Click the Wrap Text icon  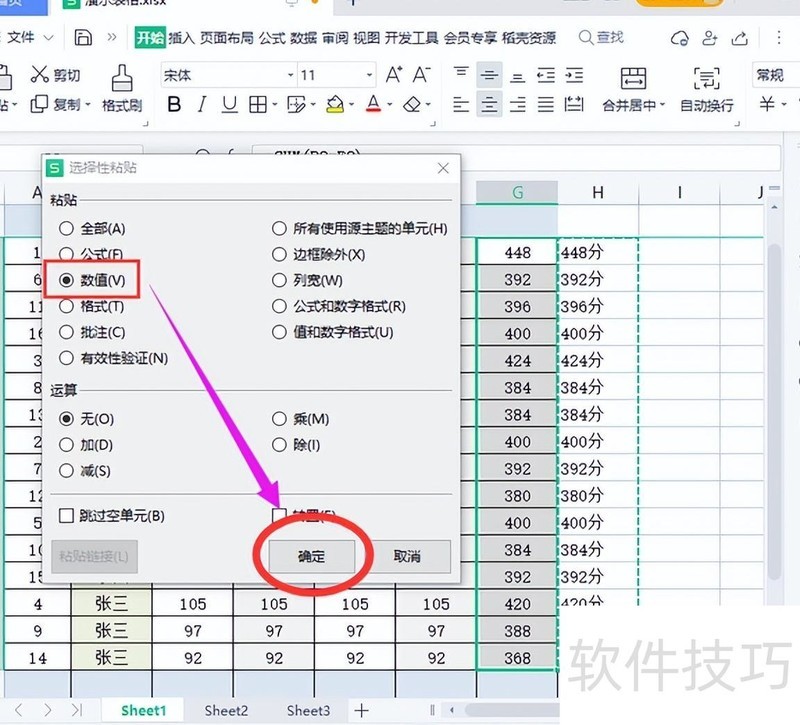tap(706, 79)
